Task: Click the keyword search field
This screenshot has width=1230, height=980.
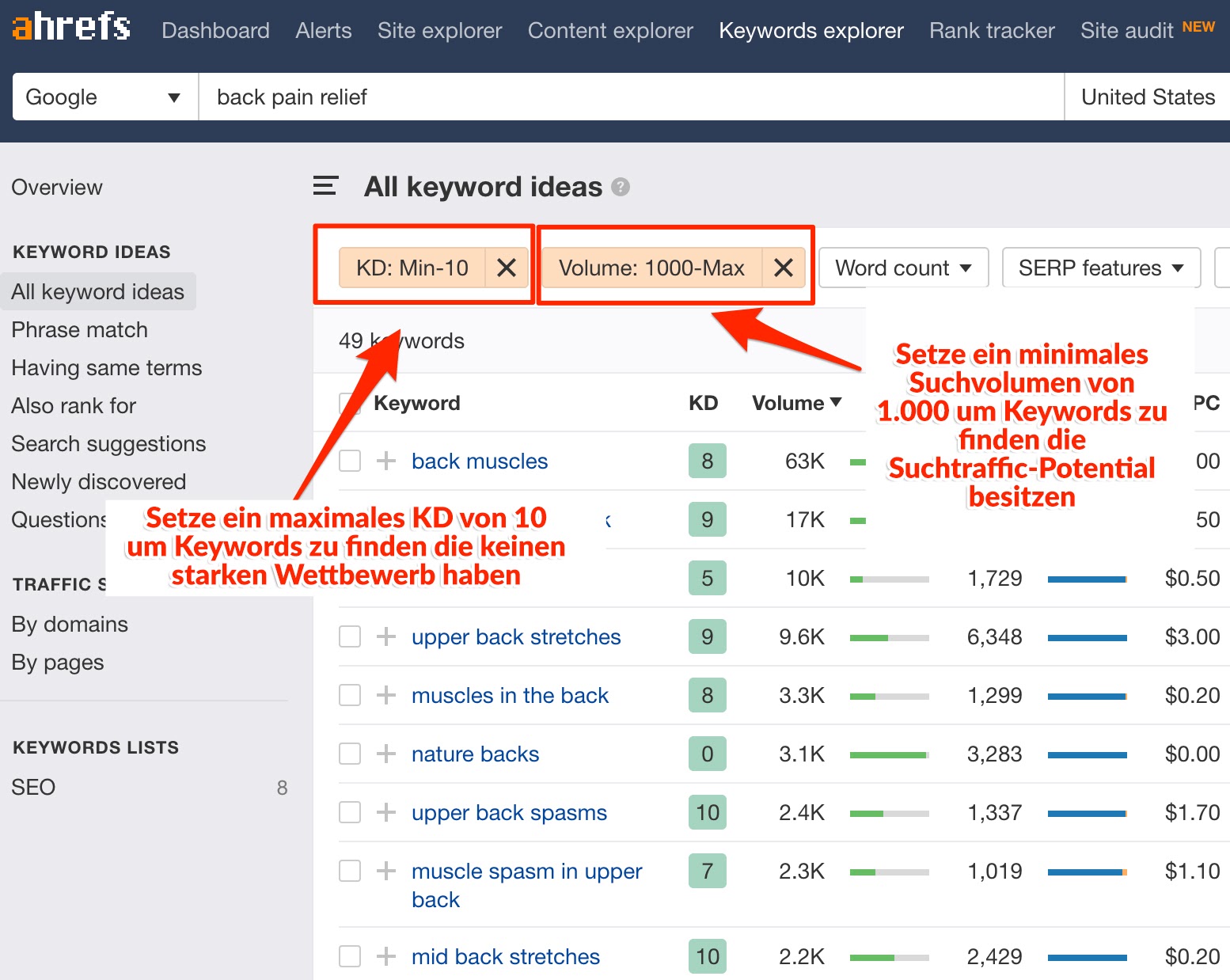Action: tap(630, 97)
